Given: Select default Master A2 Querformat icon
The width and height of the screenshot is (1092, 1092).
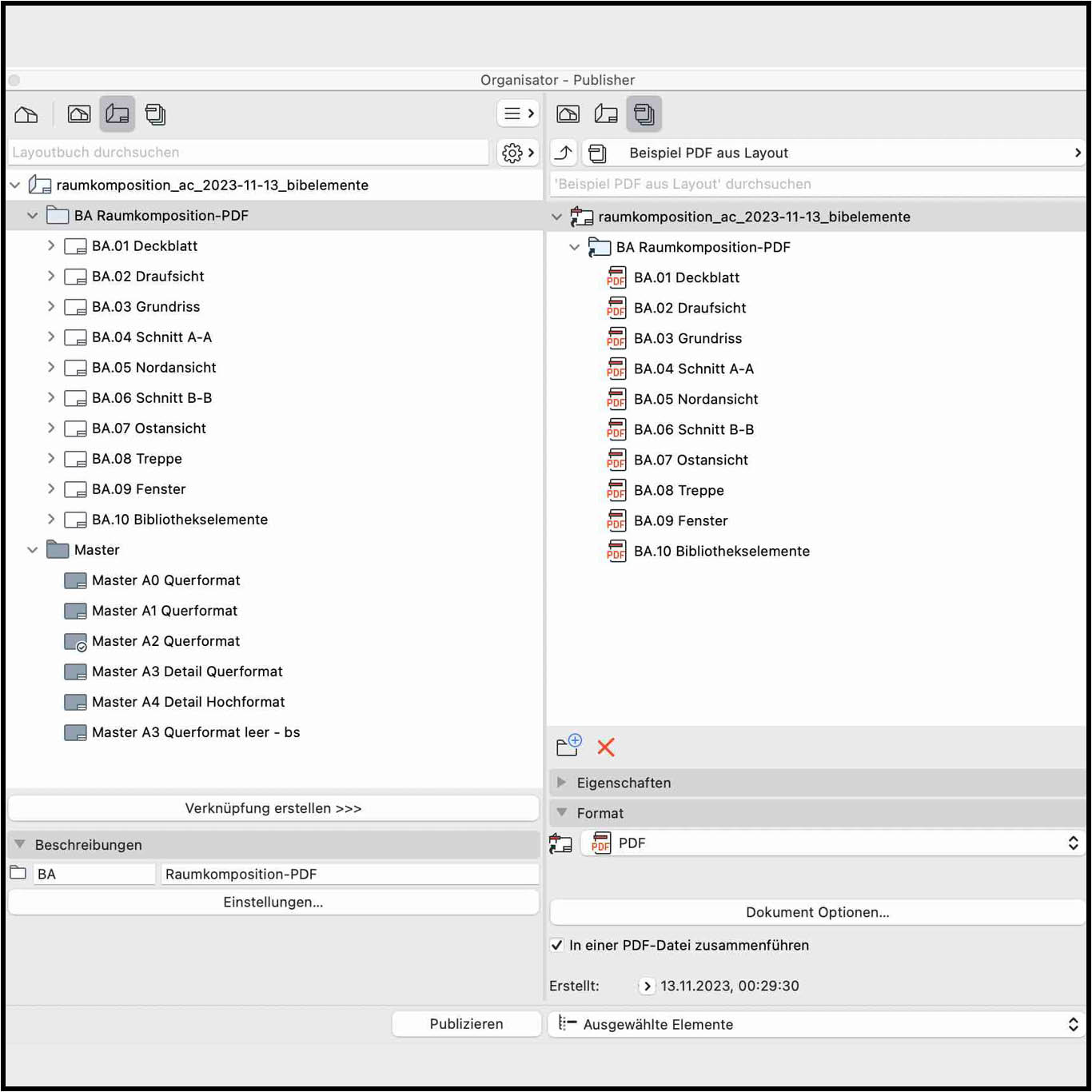Looking at the screenshot, I should (75, 642).
